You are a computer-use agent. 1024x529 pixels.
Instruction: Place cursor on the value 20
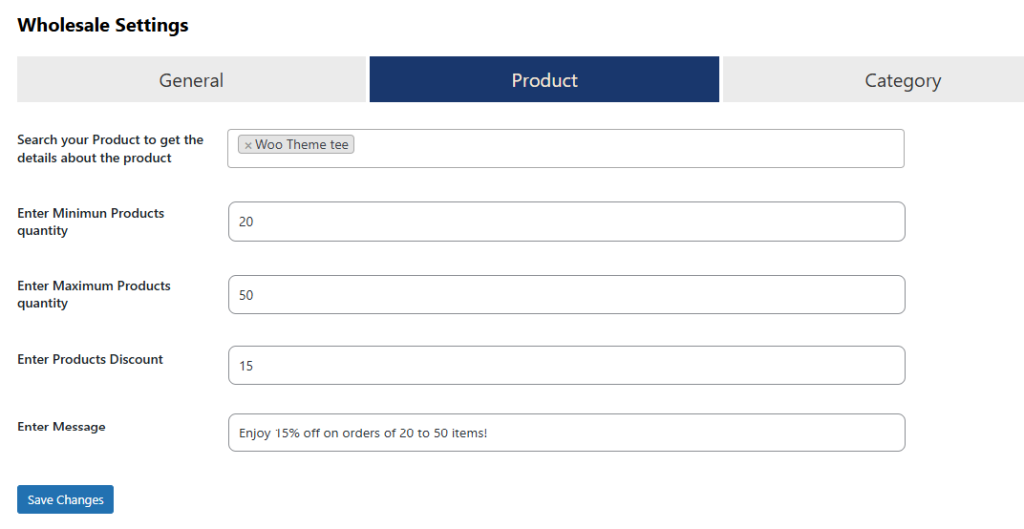[246, 223]
